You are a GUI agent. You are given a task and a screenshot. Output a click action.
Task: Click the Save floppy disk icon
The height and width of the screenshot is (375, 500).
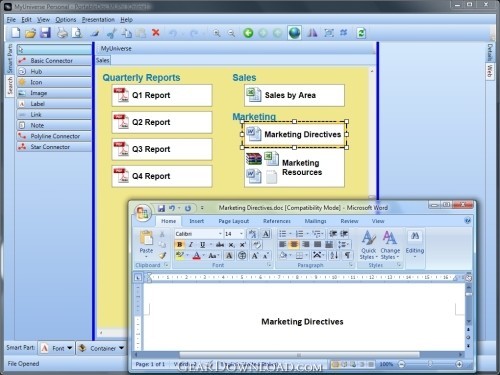pyautogui.click(x=46, y=33)
